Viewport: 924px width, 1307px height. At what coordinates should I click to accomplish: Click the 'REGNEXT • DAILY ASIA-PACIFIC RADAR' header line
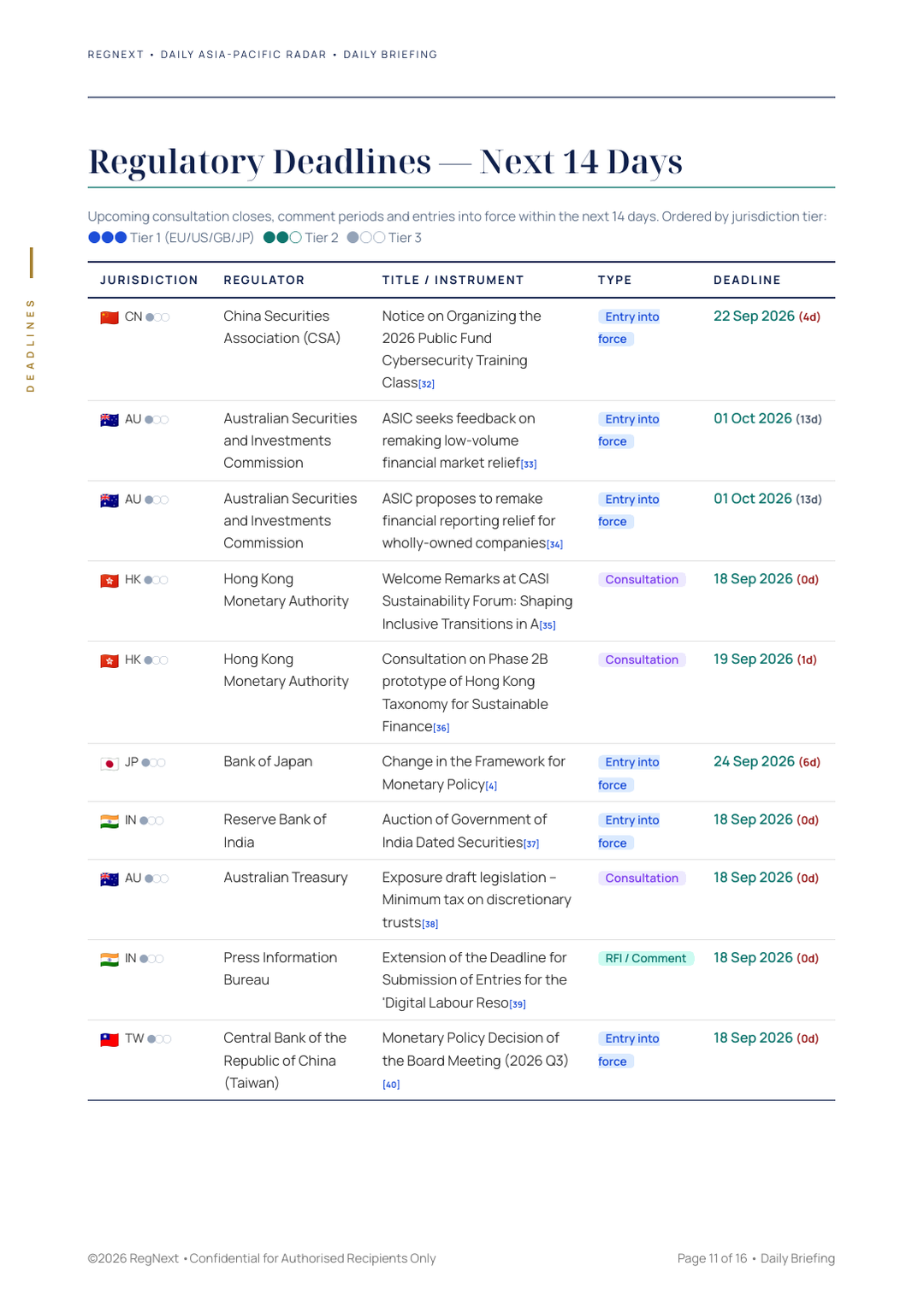[263, 55]
